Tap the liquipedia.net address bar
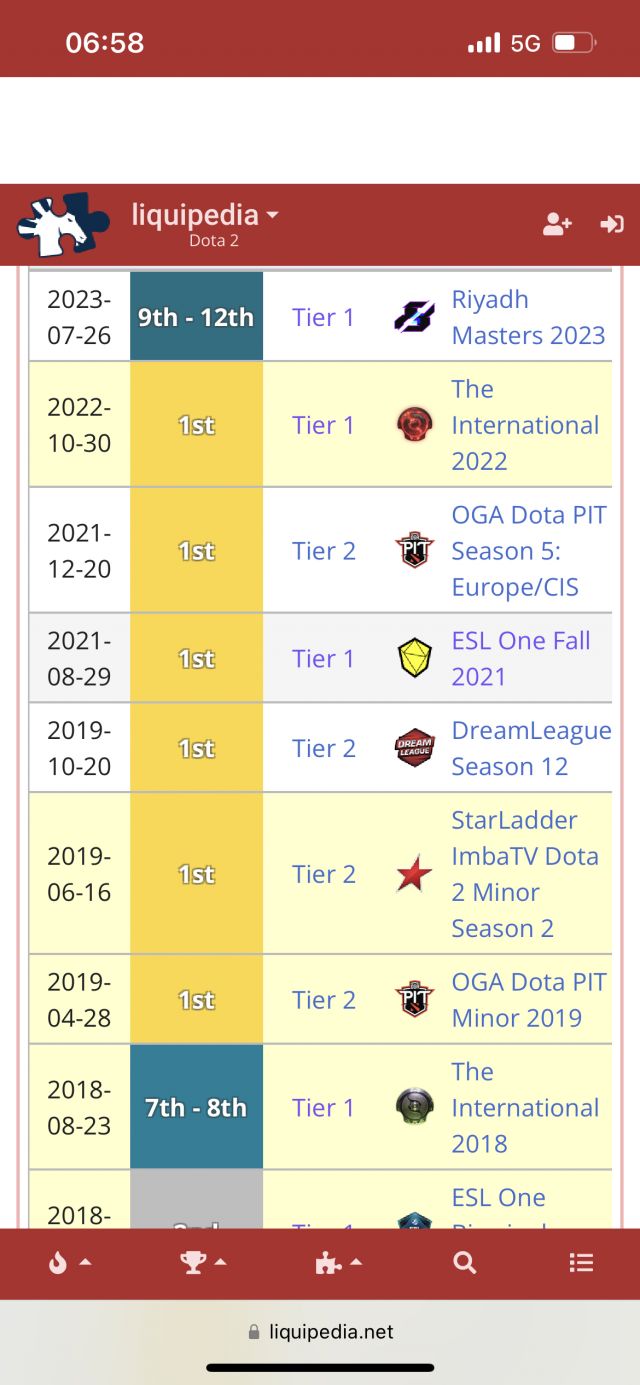Image resolution: width=640 pixels, height=1385 pixels. tap(320, 1332)
